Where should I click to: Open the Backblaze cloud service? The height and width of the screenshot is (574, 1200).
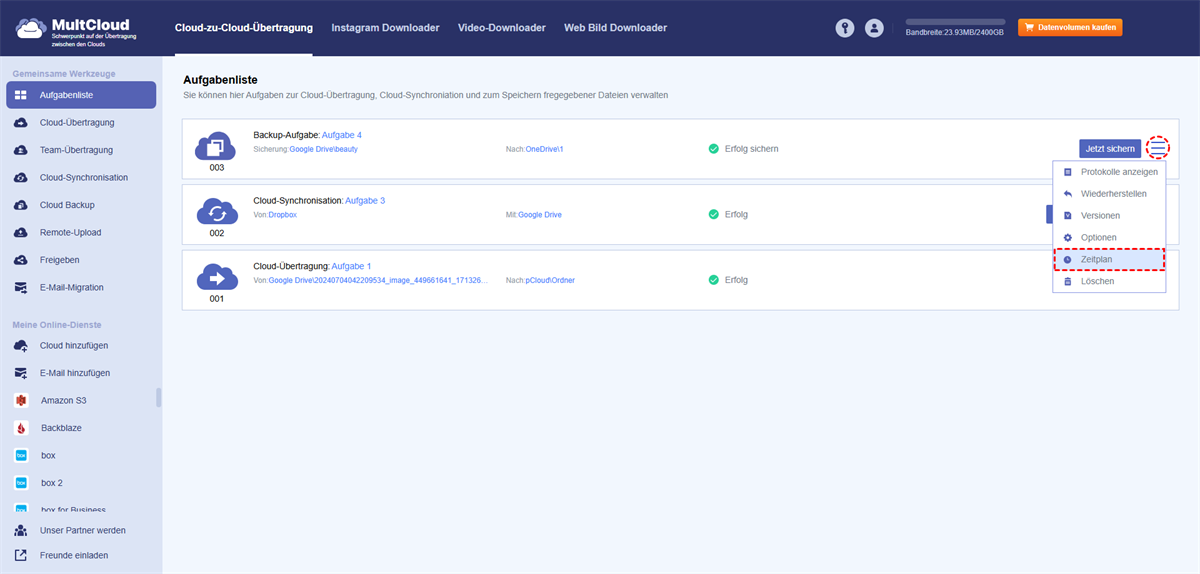61,427
